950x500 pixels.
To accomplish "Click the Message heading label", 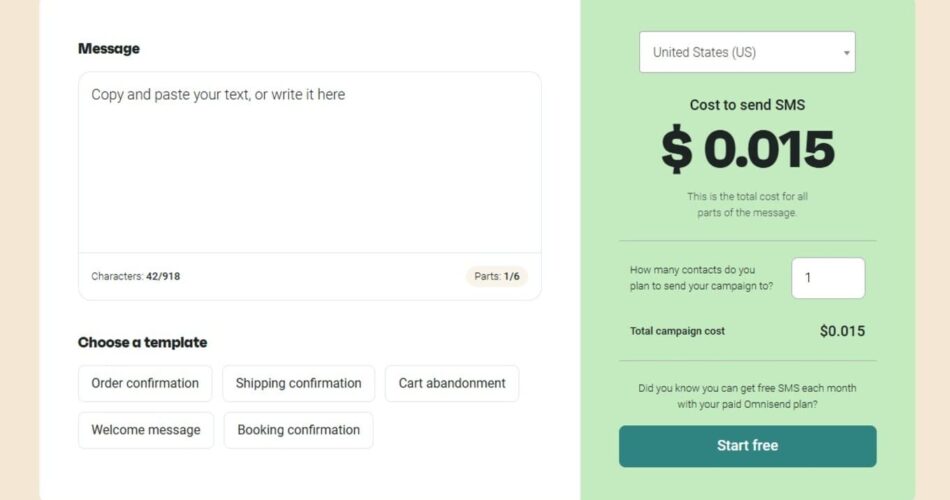I will click(109, 49).
